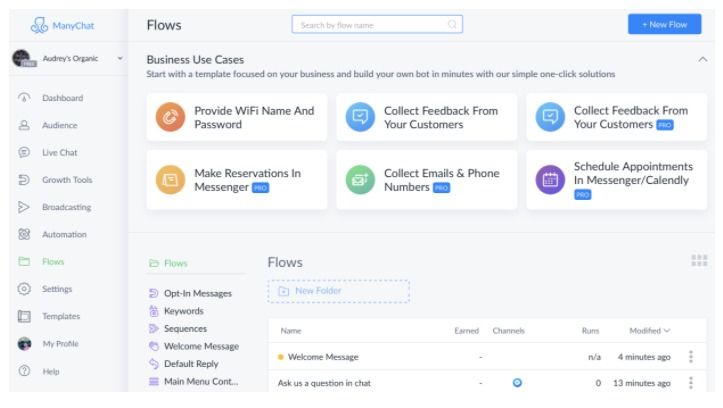Screen dimensions: 723x408
Task: Focus the Search by flow name field
Action: coord(377,25)
